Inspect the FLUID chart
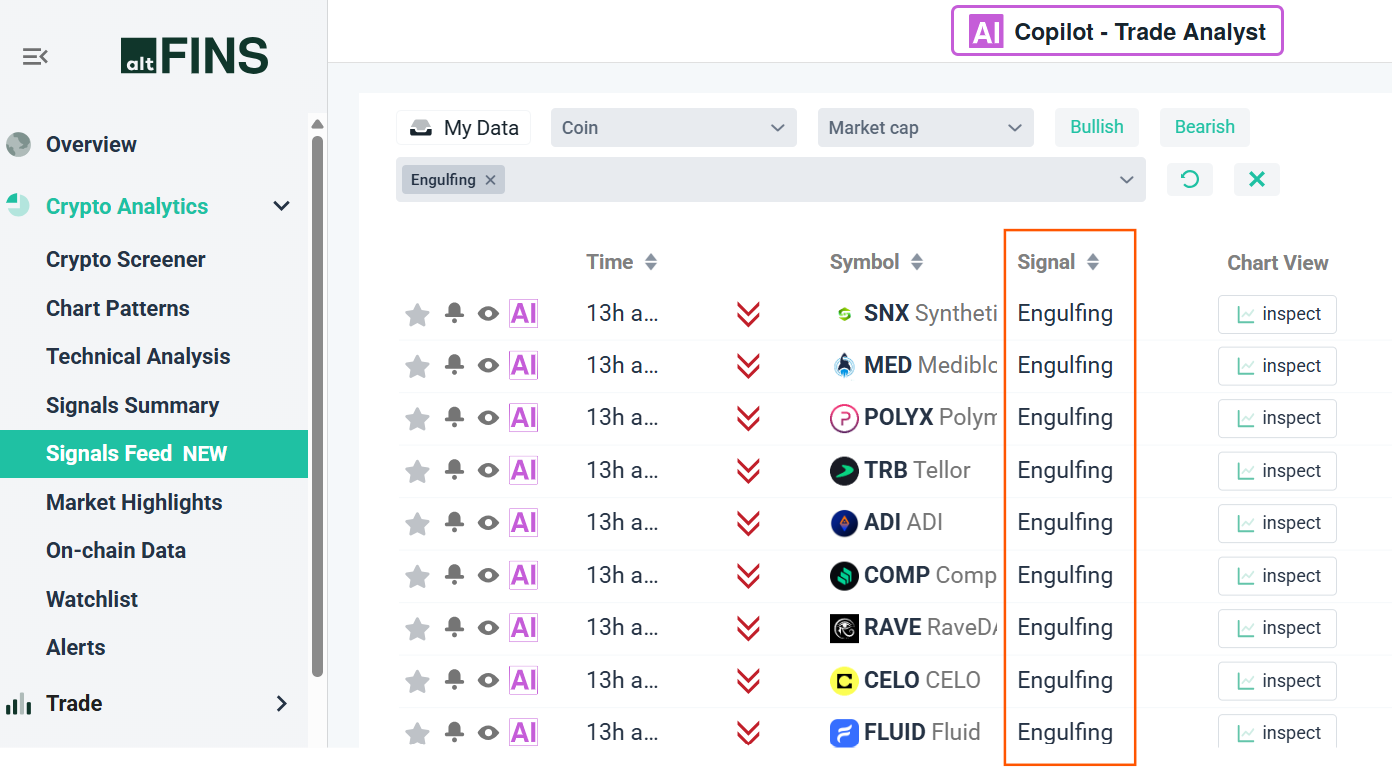 tap(1277, 733)
